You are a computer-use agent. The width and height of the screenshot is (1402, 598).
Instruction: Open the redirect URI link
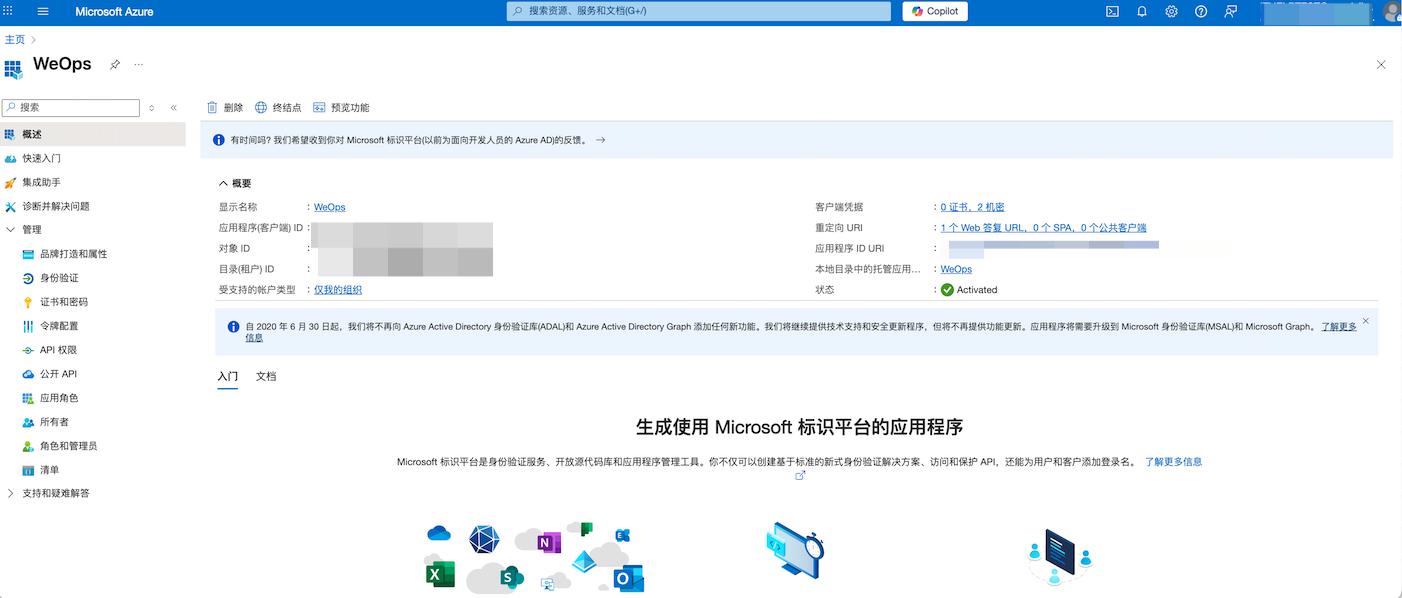(1044, 228)
